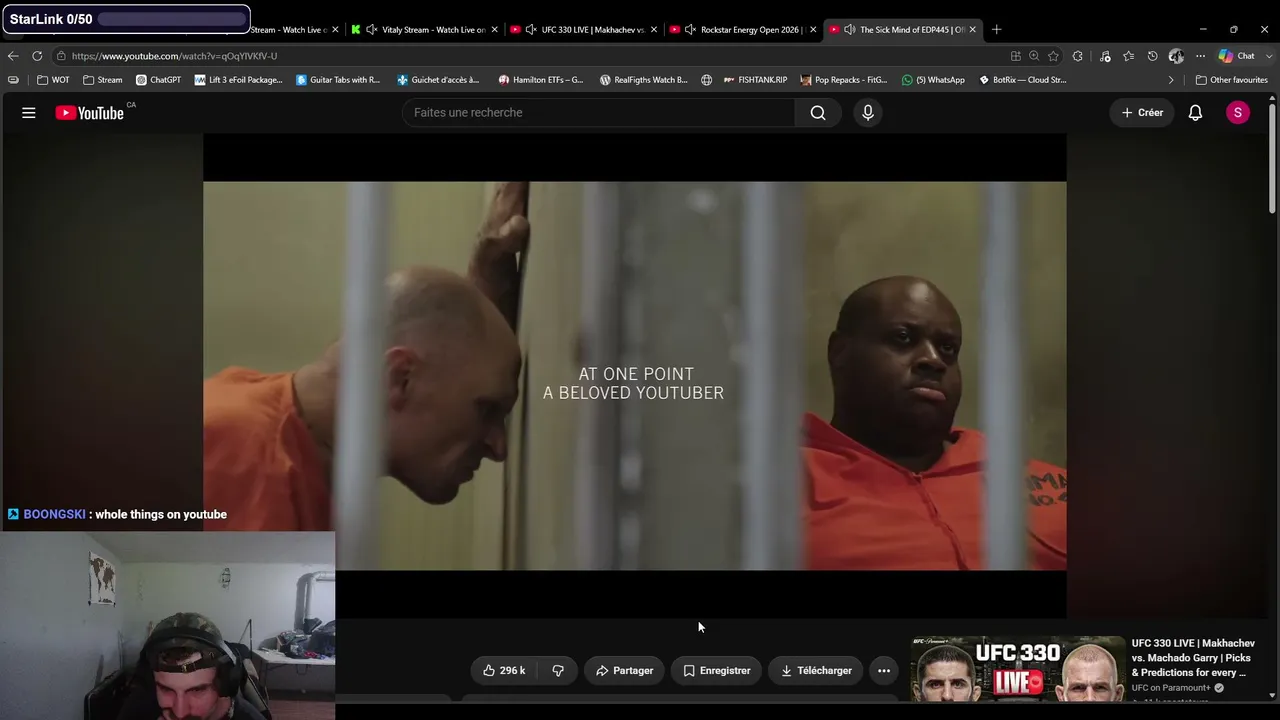Image resolution: width=1280 pixels, height=720 pixels.
Task: Click the first bookmark bar icon before WOT
Action: click(x=13, y=80)
